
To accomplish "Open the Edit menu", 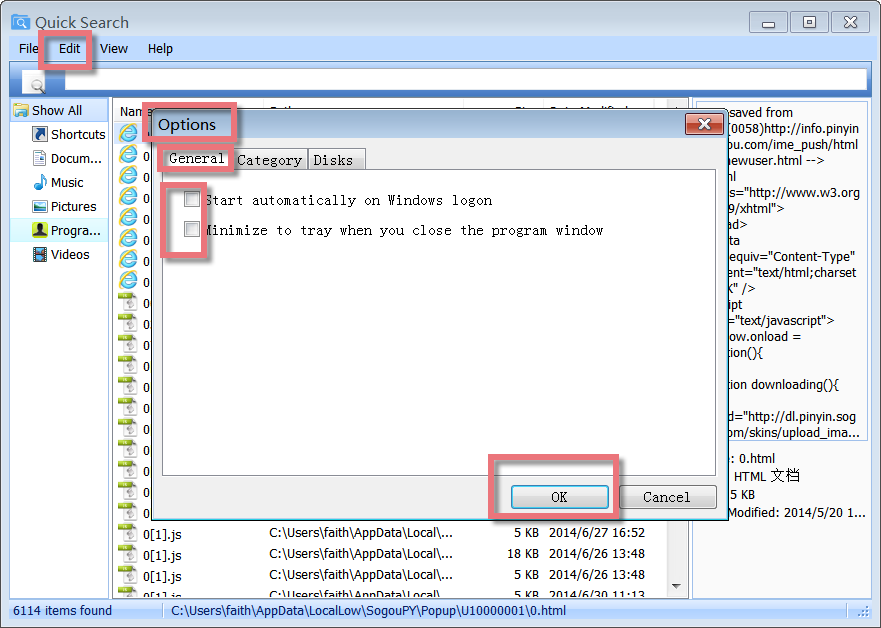I will [x=67, y=48].
